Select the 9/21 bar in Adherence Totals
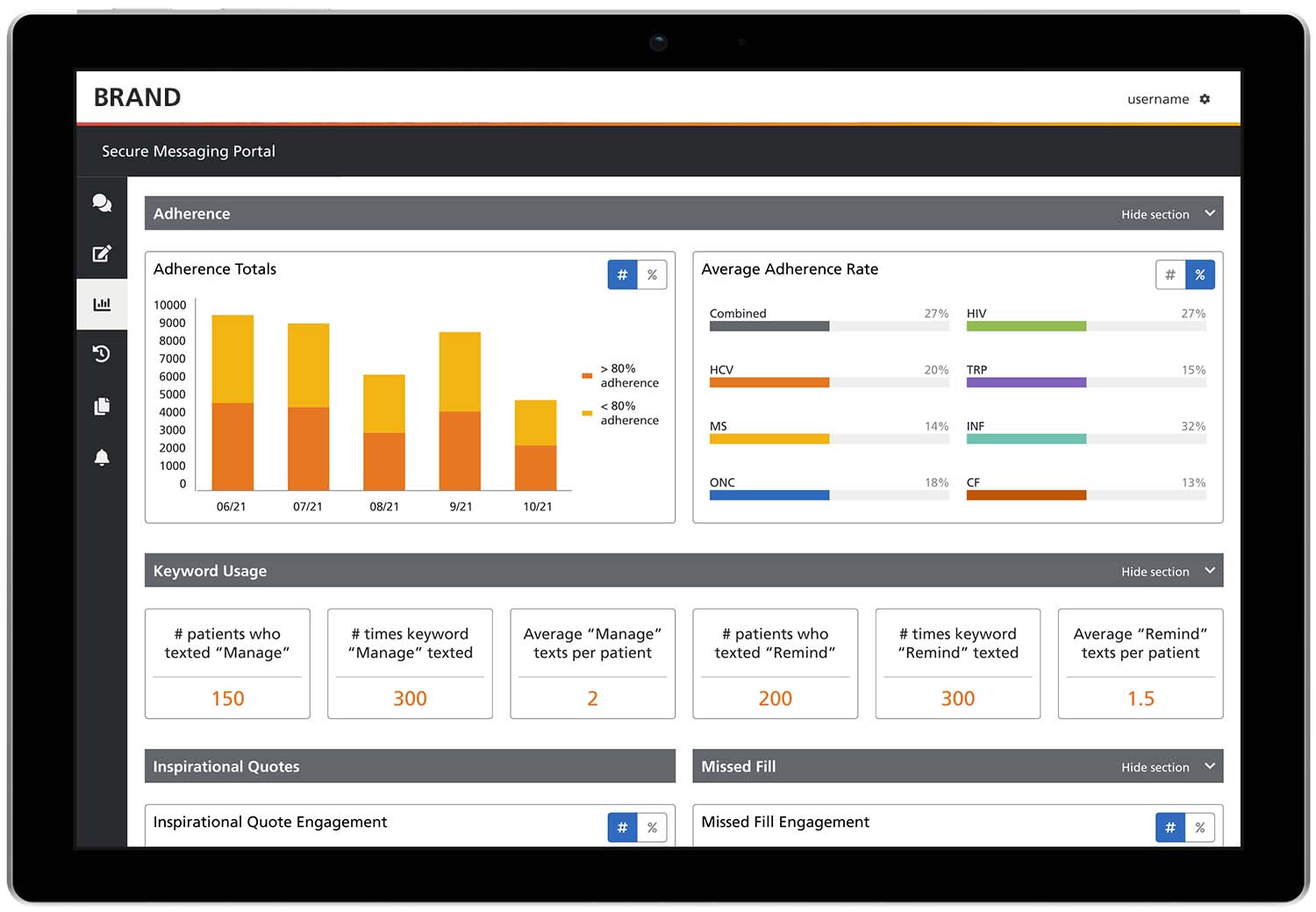The height and width of the screenshot is (912, 1316). [460, 411]
